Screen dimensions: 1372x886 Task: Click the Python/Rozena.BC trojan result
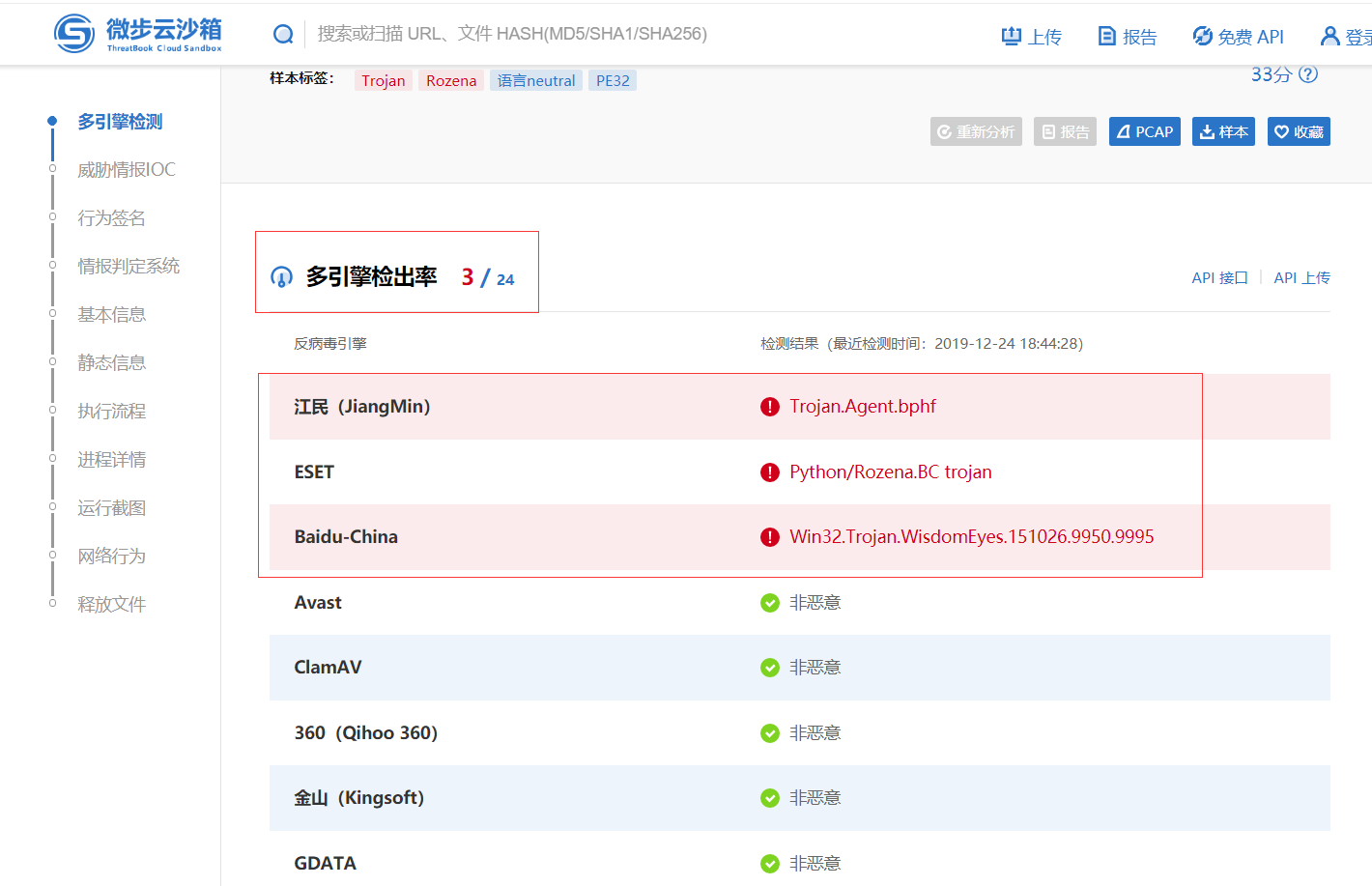pos(891,472)
